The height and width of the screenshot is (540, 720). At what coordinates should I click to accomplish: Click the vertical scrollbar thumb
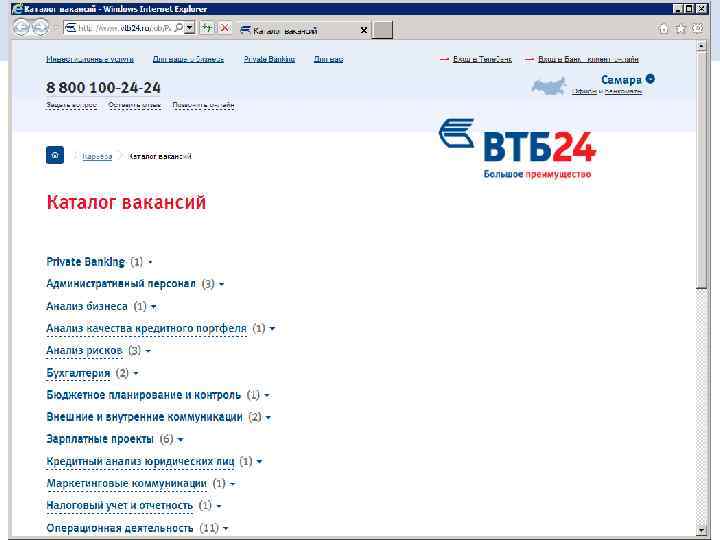point(701,170)
